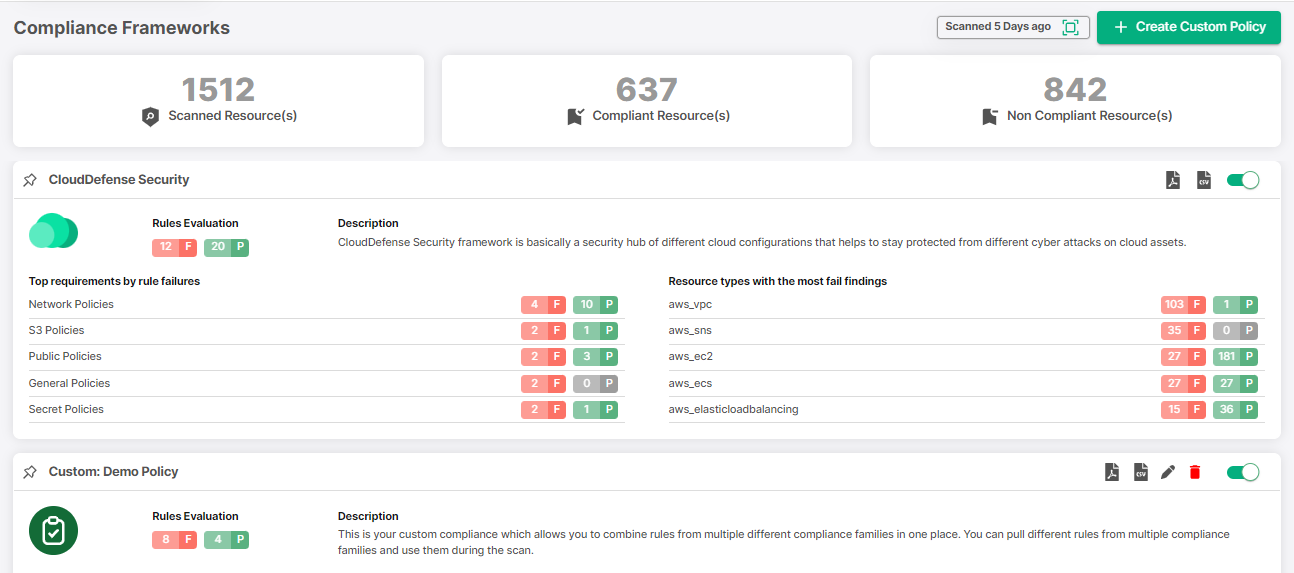Click the 3 P badge for Public Policies

[x=595, y=357]
